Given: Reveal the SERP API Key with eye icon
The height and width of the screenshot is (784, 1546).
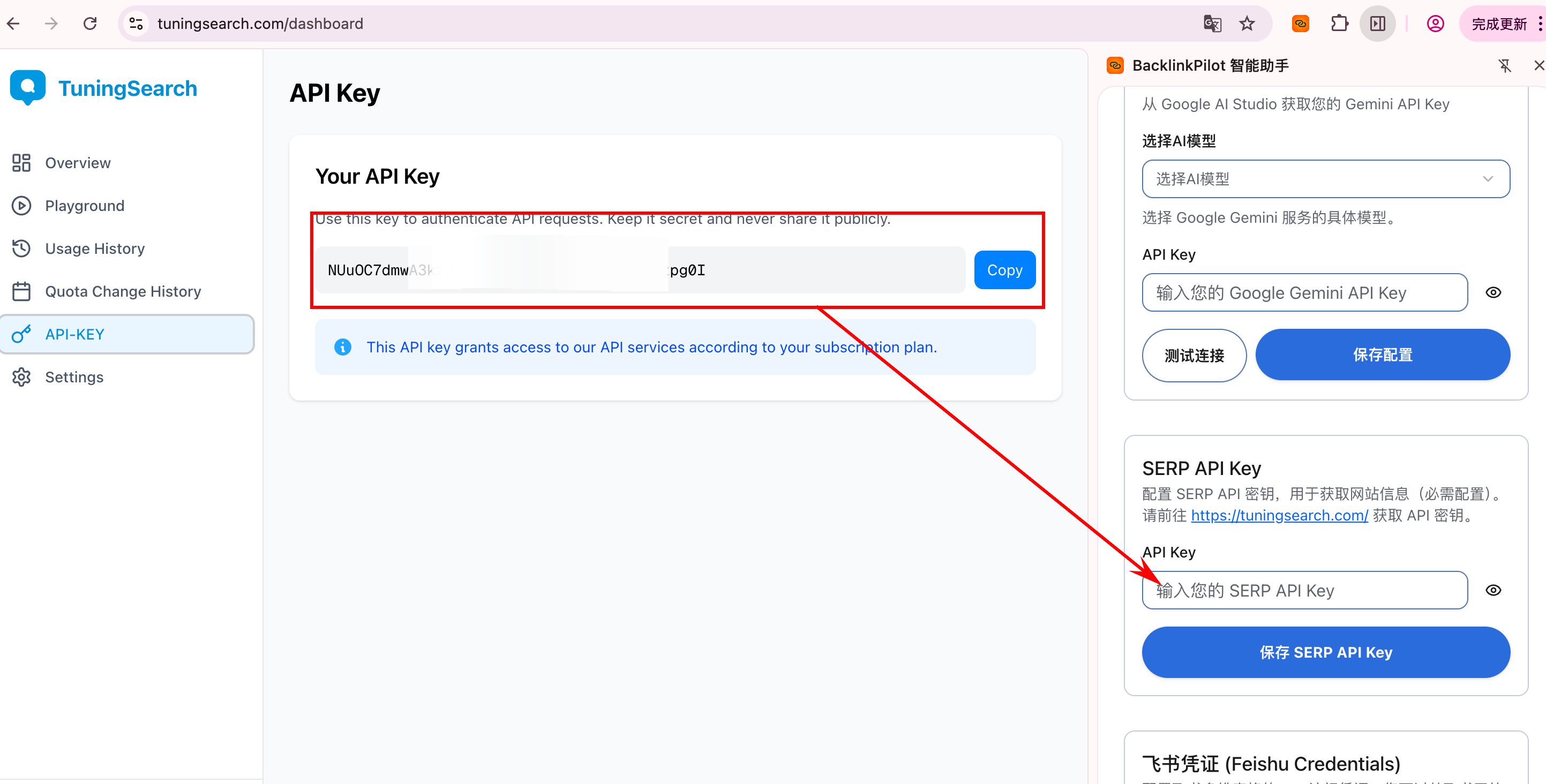Looking at the screenshot, I should [x=1493, y=590].
